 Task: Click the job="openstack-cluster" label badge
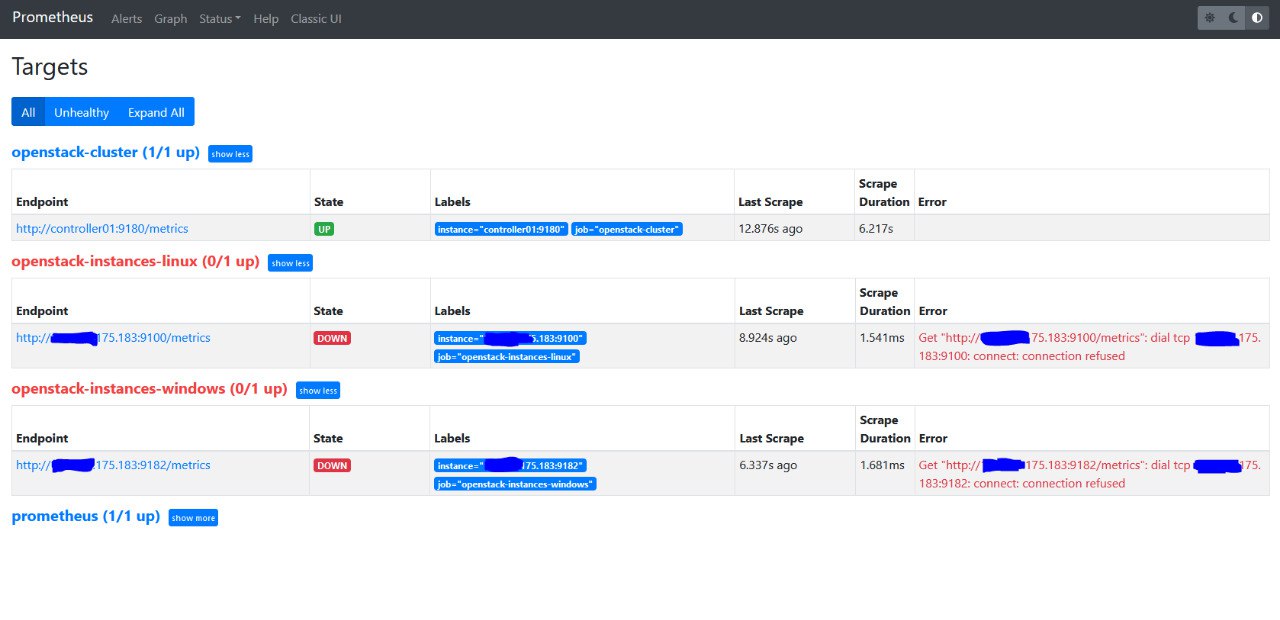coord(627,229)
